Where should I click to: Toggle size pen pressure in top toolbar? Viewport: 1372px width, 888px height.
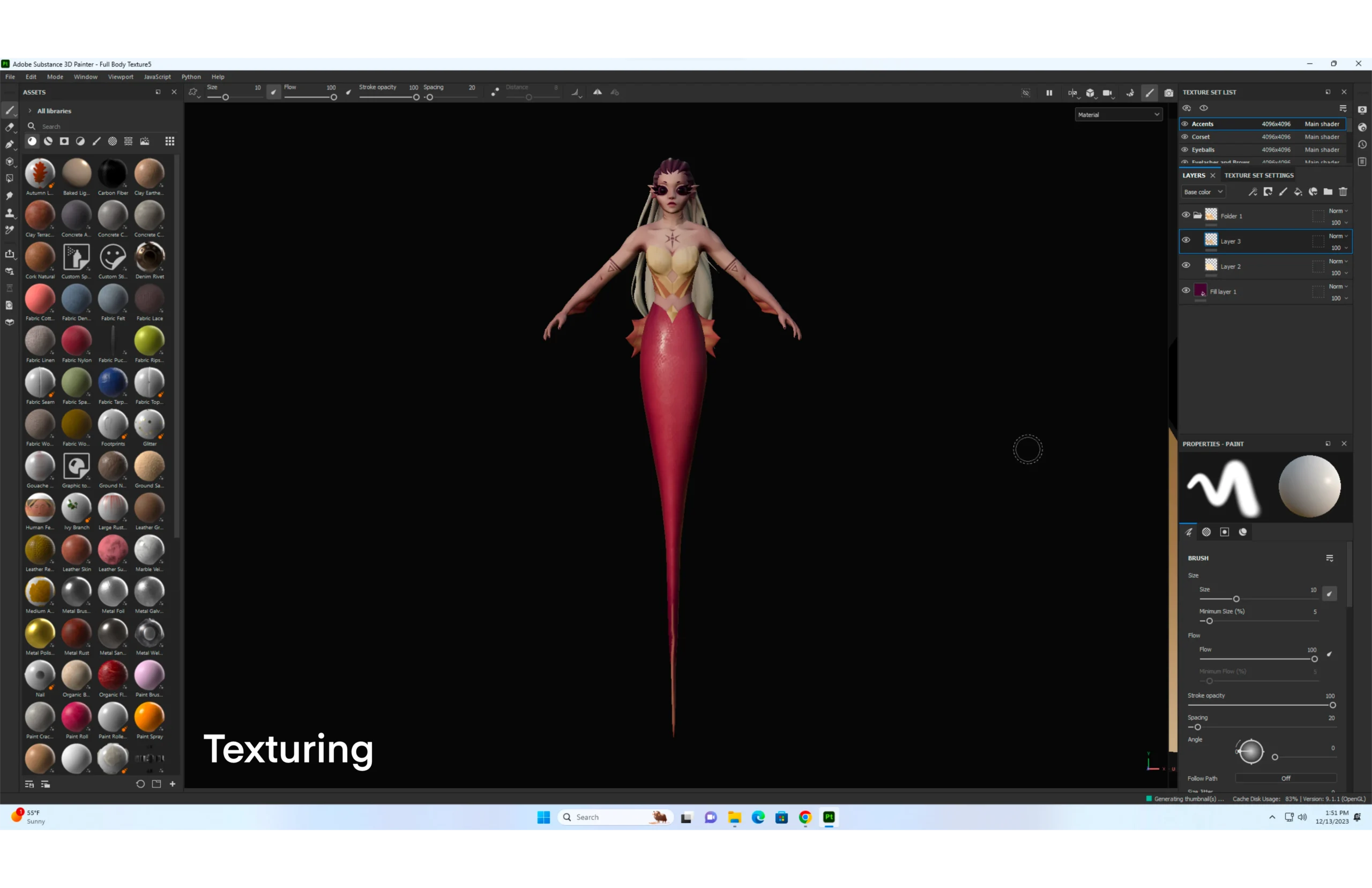pos(274,92)
